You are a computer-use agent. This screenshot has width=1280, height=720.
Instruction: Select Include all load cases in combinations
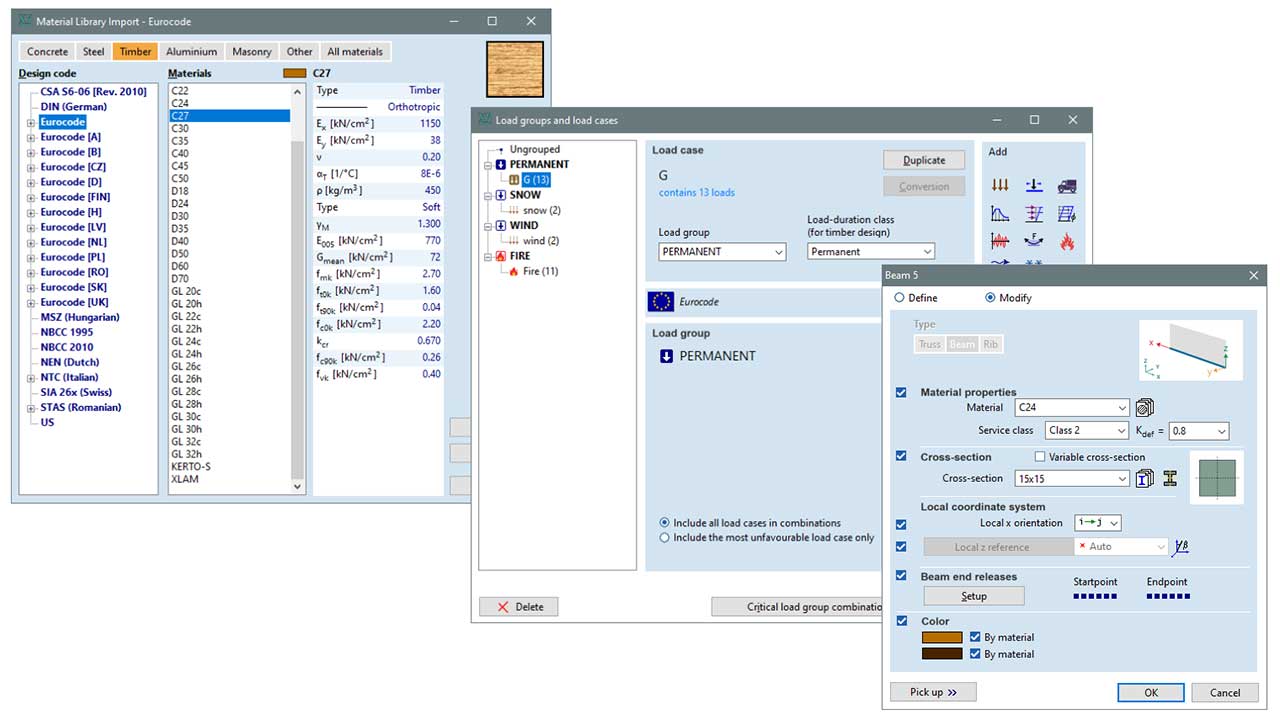point(665,523)
